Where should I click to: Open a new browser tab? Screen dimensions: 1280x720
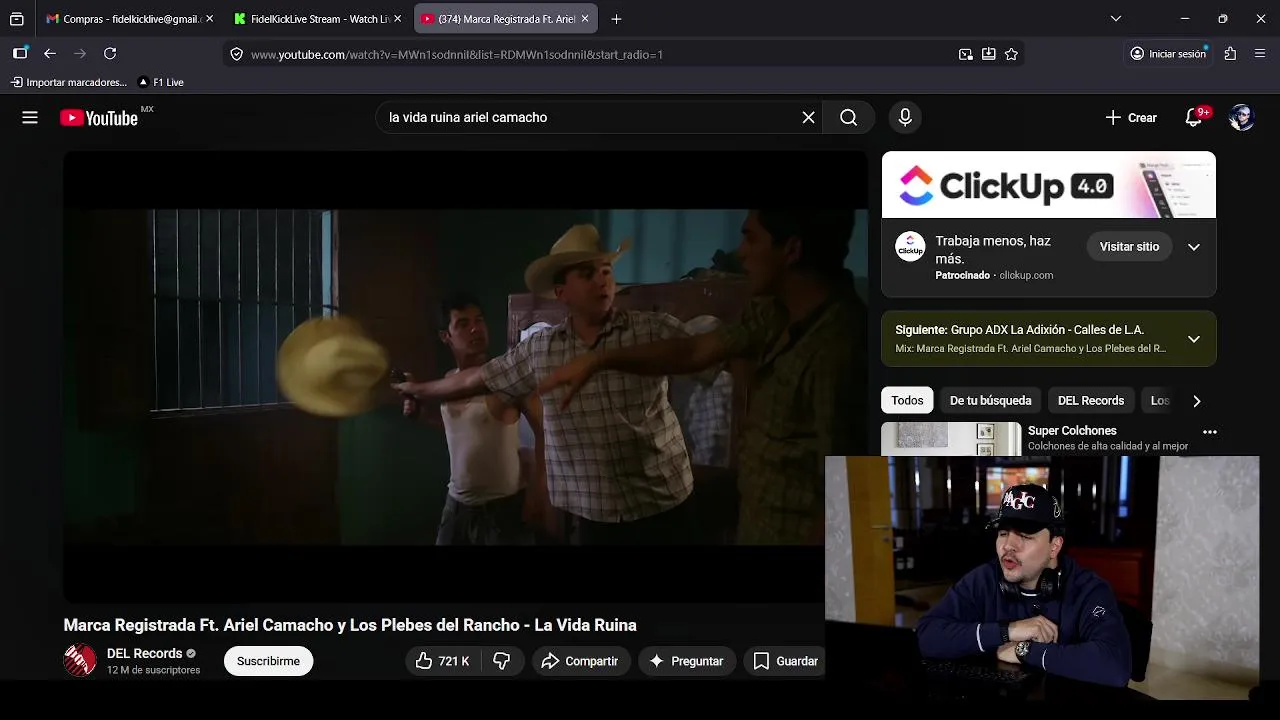(x=616, y=19)
